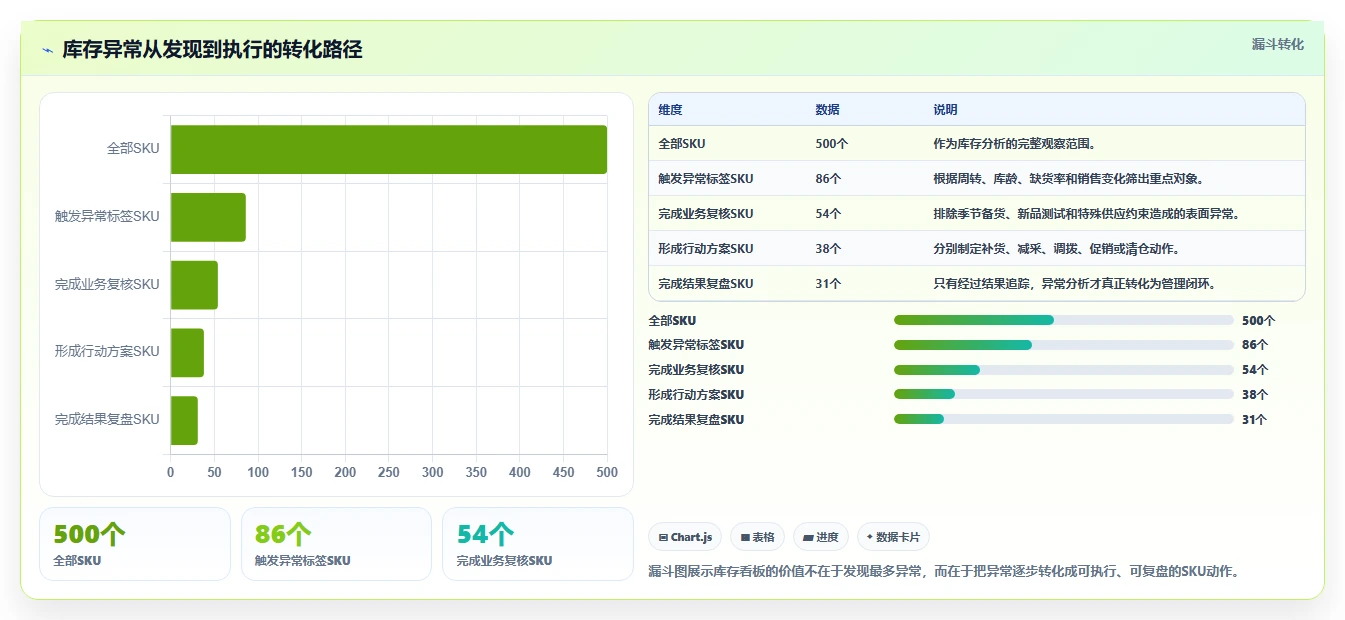
Task: Click the 完成结果复盘SKU progress list label
Action: click(x=696, y=420)
